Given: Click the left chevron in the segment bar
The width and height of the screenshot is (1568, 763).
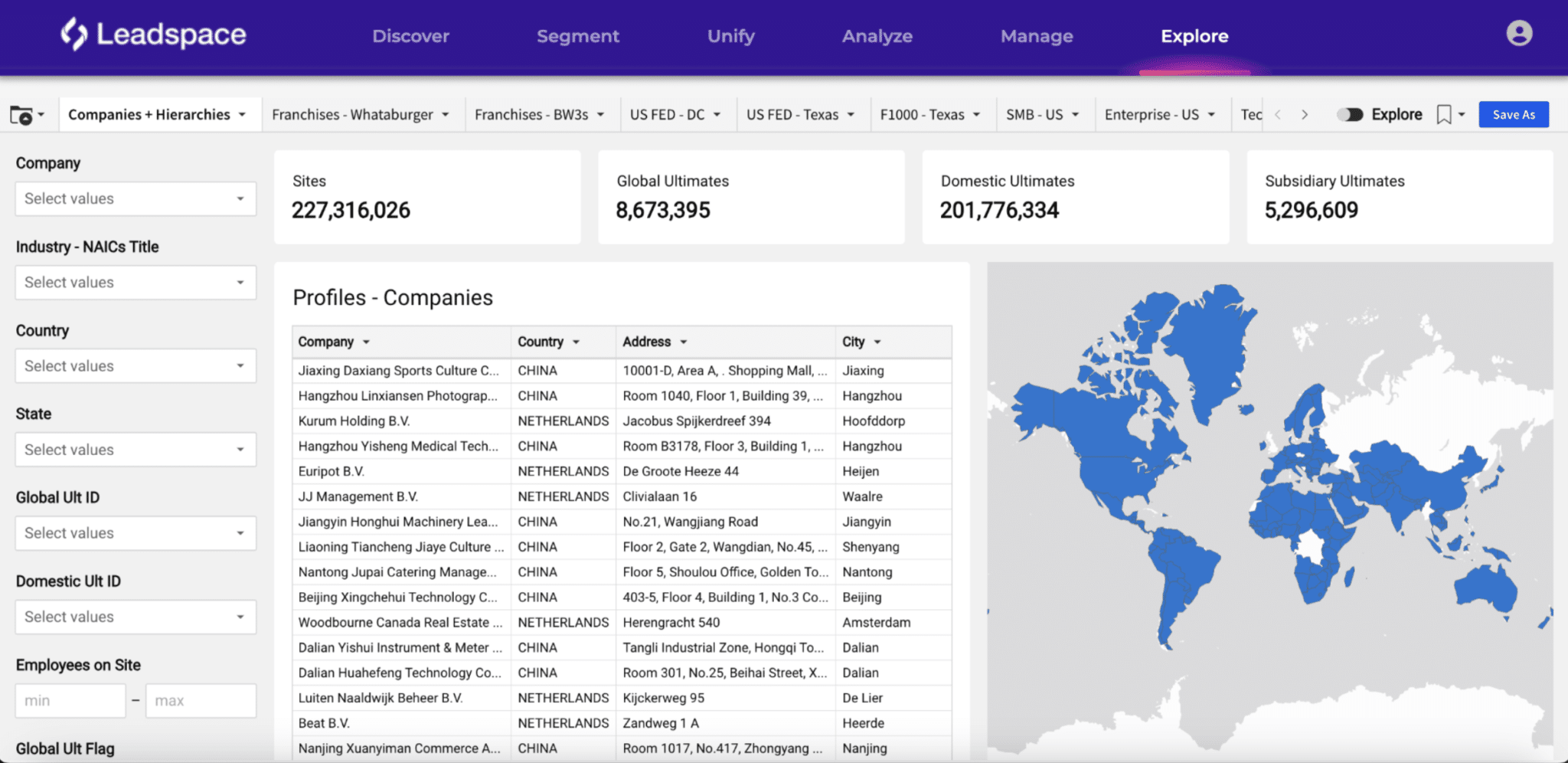Looking at the screenshot, I should pyautogui.click(x=1279, y=114).
